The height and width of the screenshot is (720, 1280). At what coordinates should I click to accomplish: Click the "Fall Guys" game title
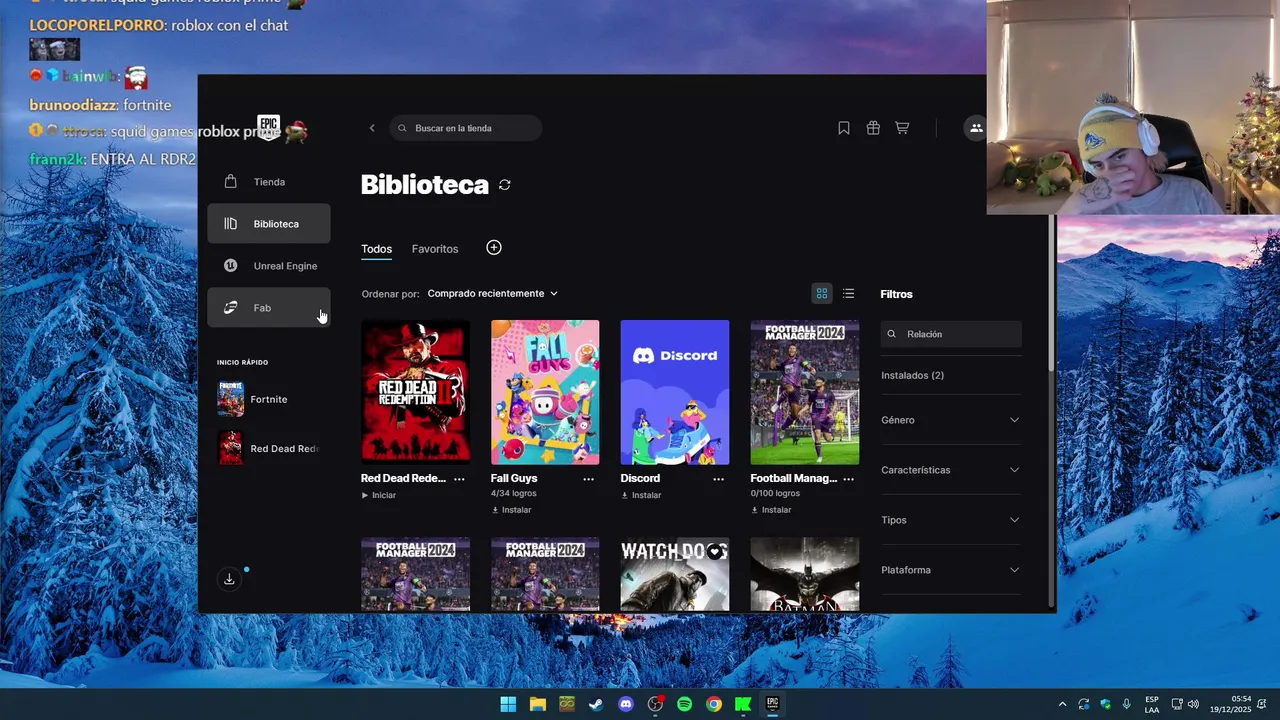(514, 478)
